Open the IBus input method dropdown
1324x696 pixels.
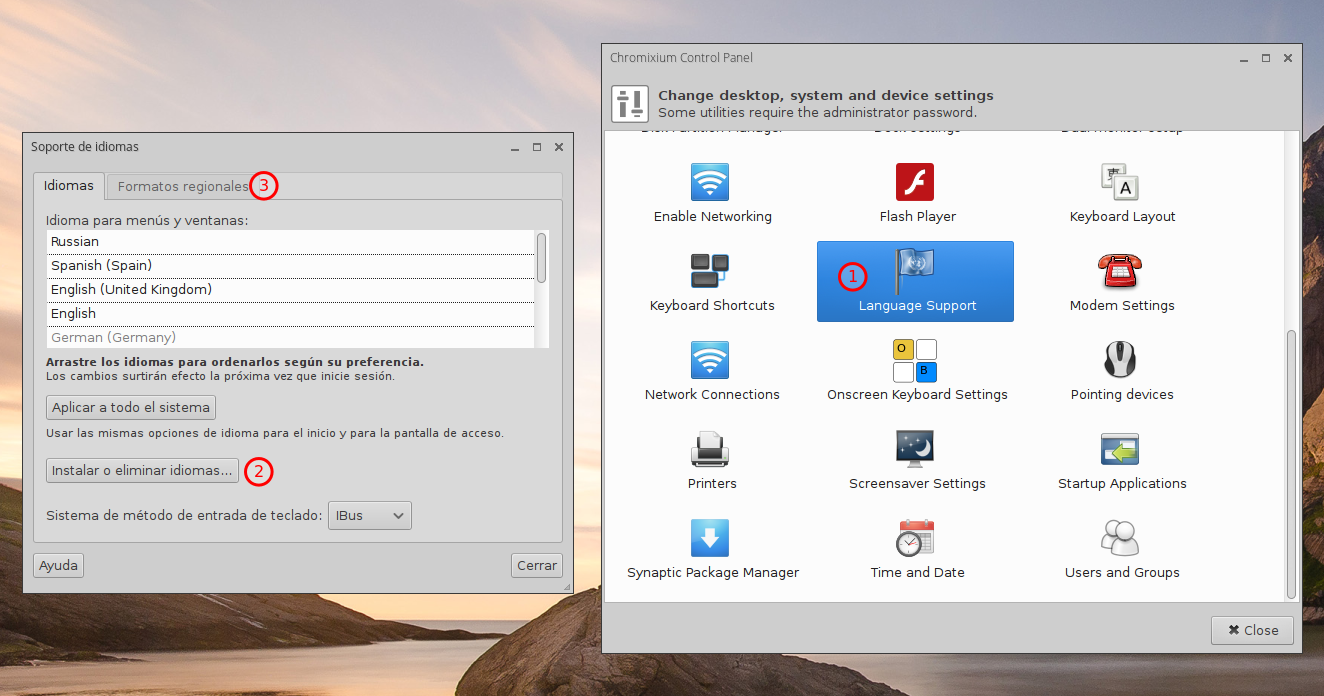point(370,516)
